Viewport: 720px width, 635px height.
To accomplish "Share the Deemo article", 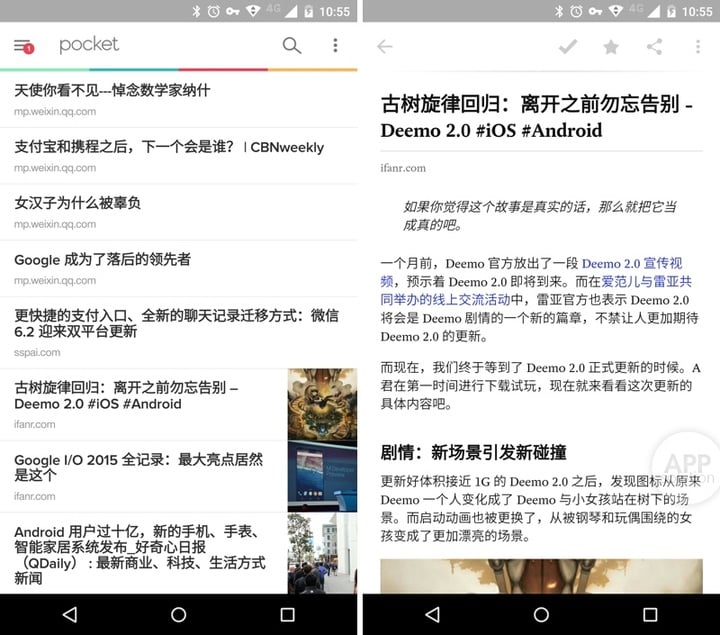I will (654, 46).
